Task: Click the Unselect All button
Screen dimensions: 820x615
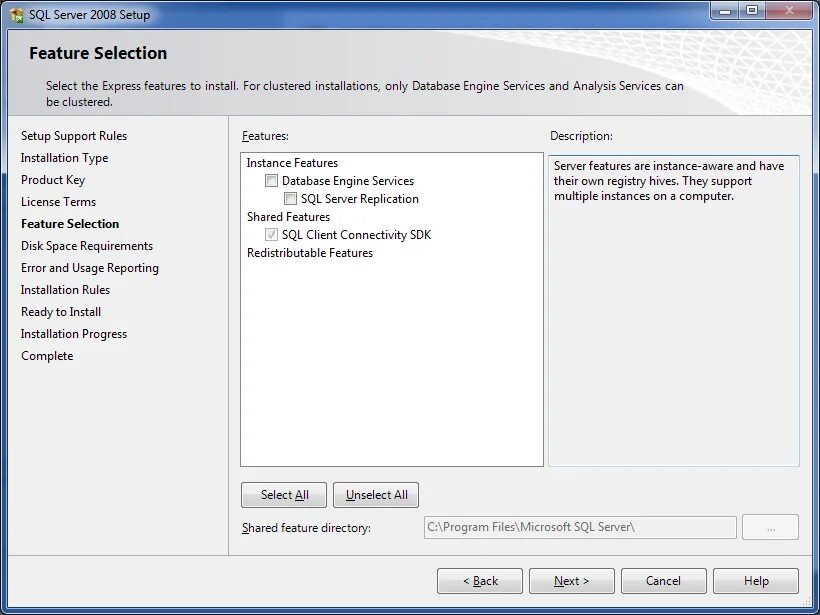Action: coord(376,495)
